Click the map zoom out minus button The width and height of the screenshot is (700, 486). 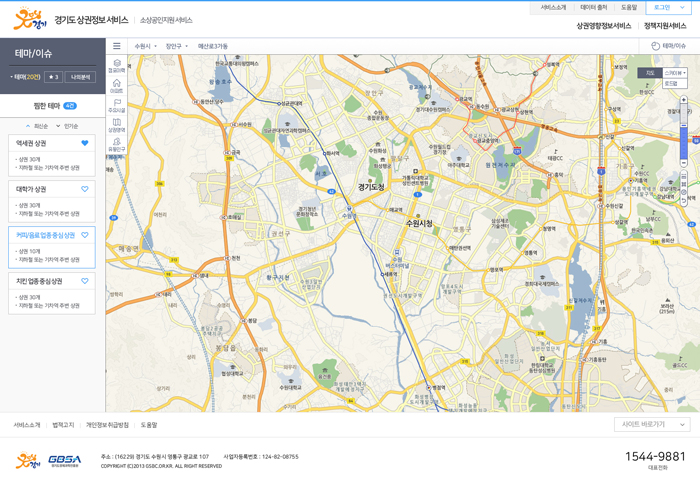click(x=684, y=163)
